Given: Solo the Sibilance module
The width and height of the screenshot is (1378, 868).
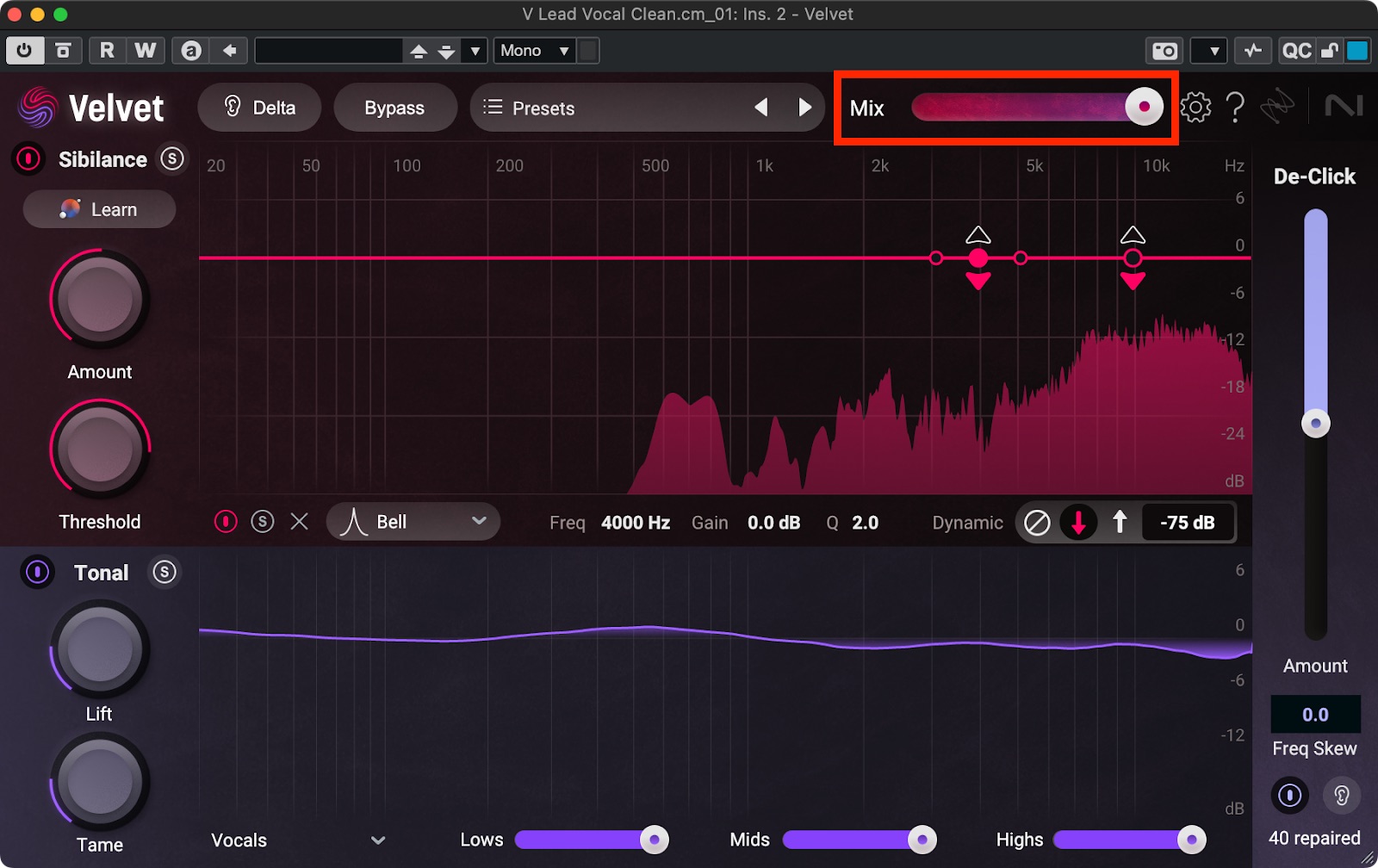Looking at the screenshot, I should (x=172, y=159).
